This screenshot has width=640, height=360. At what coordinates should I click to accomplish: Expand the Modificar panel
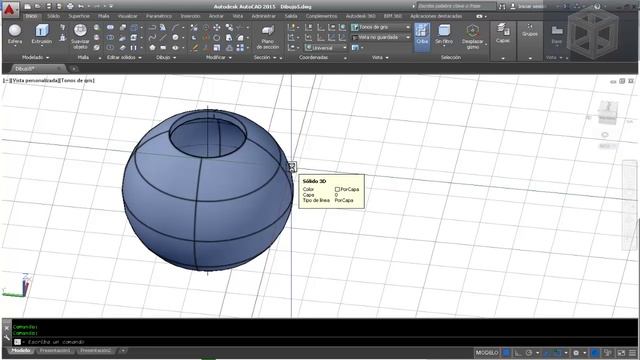(219, 58)
